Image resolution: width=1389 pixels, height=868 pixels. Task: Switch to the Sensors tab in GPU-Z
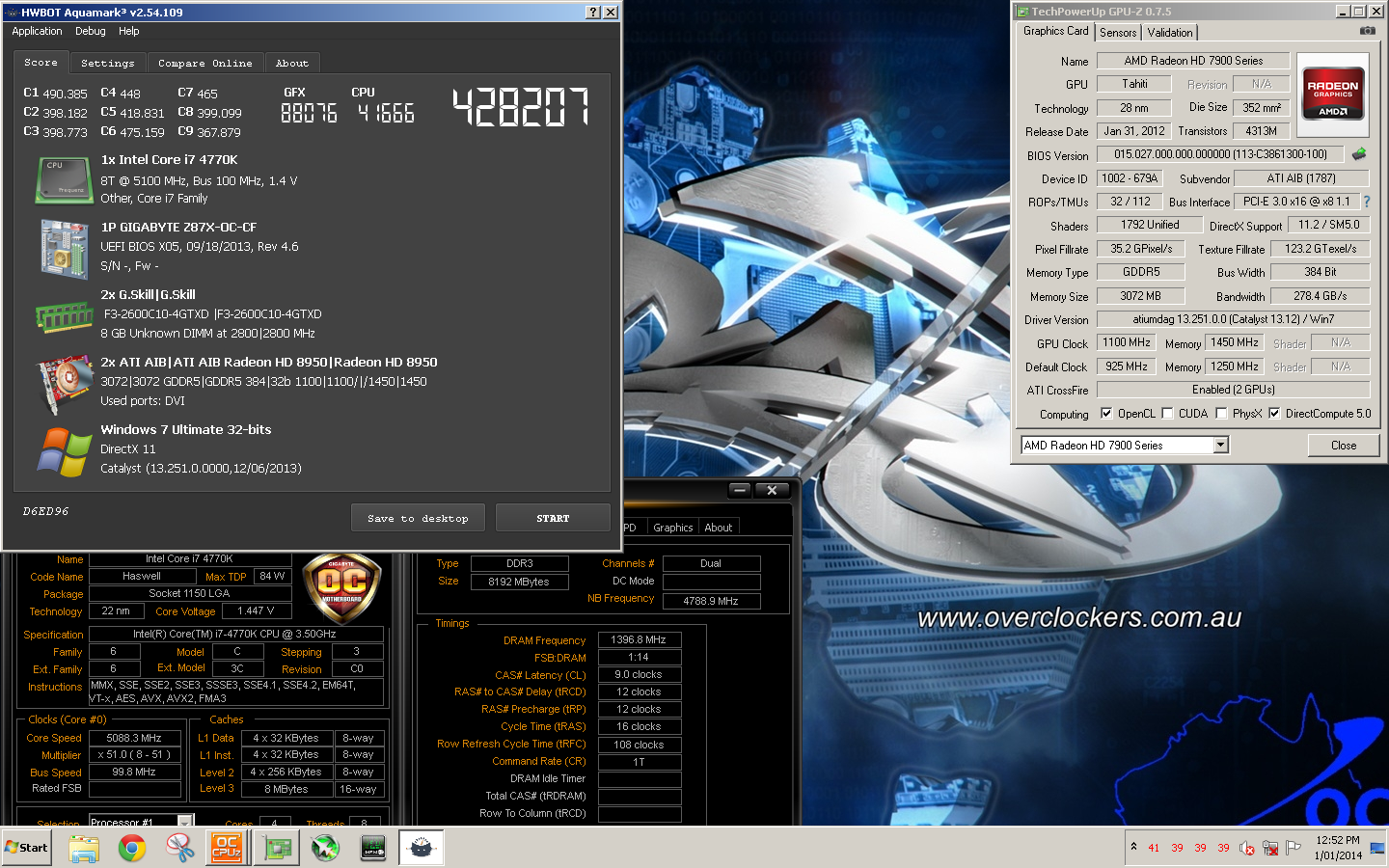click(x=1118, y=33)
